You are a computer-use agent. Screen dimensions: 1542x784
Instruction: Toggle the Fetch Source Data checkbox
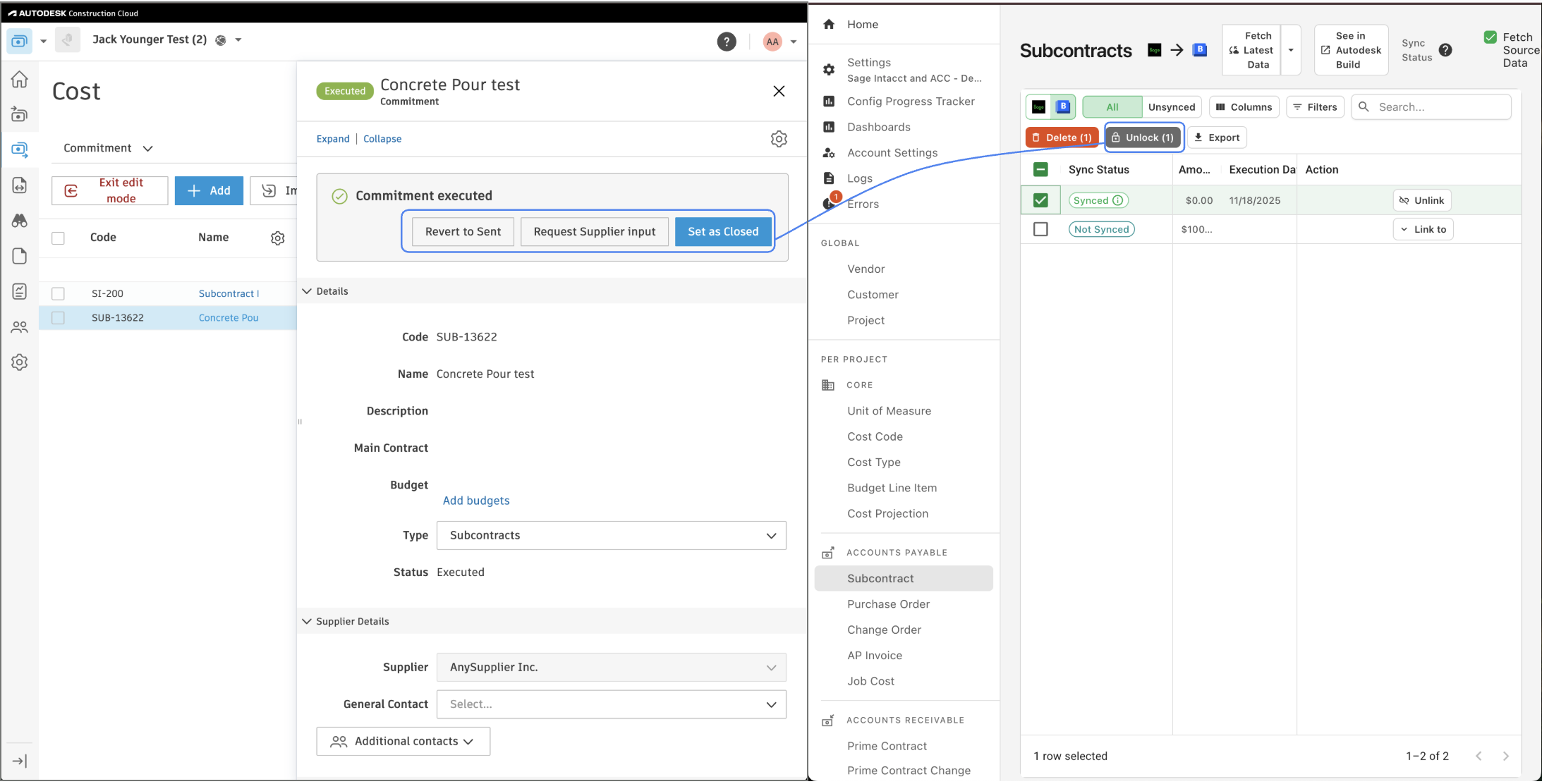[1491, 37]
